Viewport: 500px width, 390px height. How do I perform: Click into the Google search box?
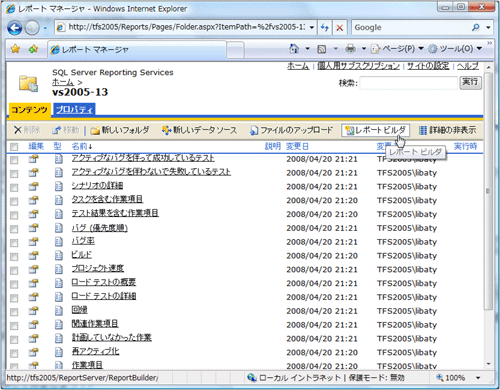tap(411, 27)
